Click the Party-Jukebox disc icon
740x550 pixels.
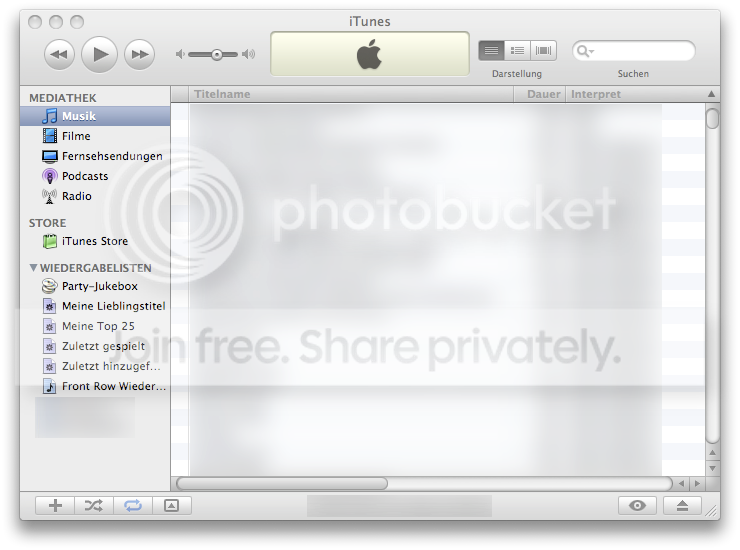pos(50,286)
